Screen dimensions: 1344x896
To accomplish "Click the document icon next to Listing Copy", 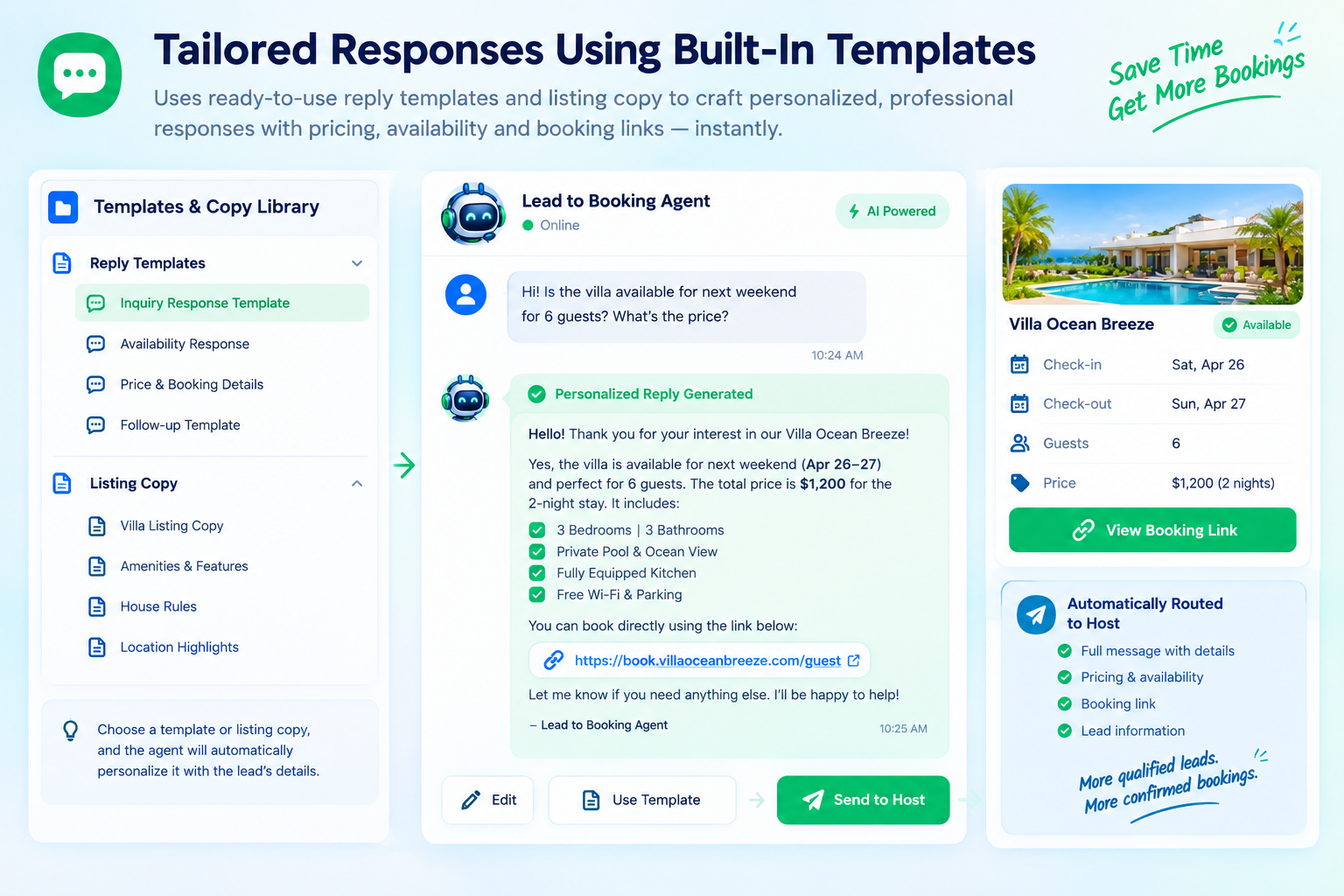I will tap(62, 483).
